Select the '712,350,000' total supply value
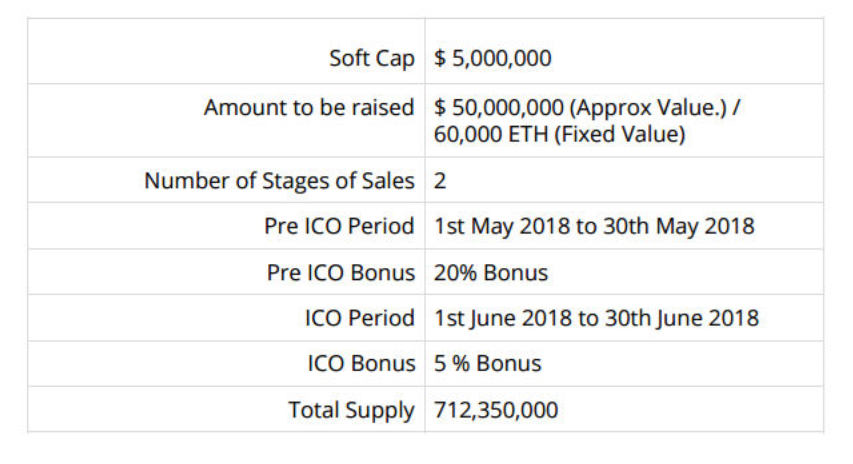Viewport: 853px width, 464px height. 496,409
